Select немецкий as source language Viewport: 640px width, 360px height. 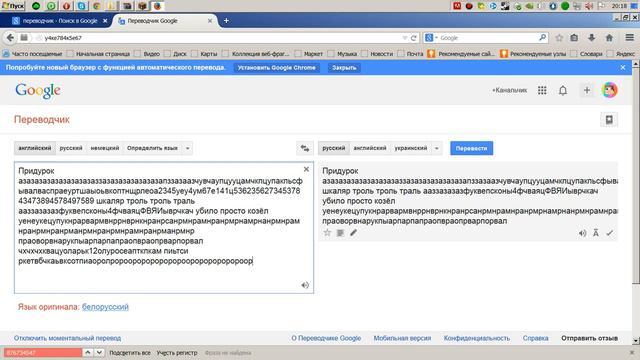click(x=105, y=148)
